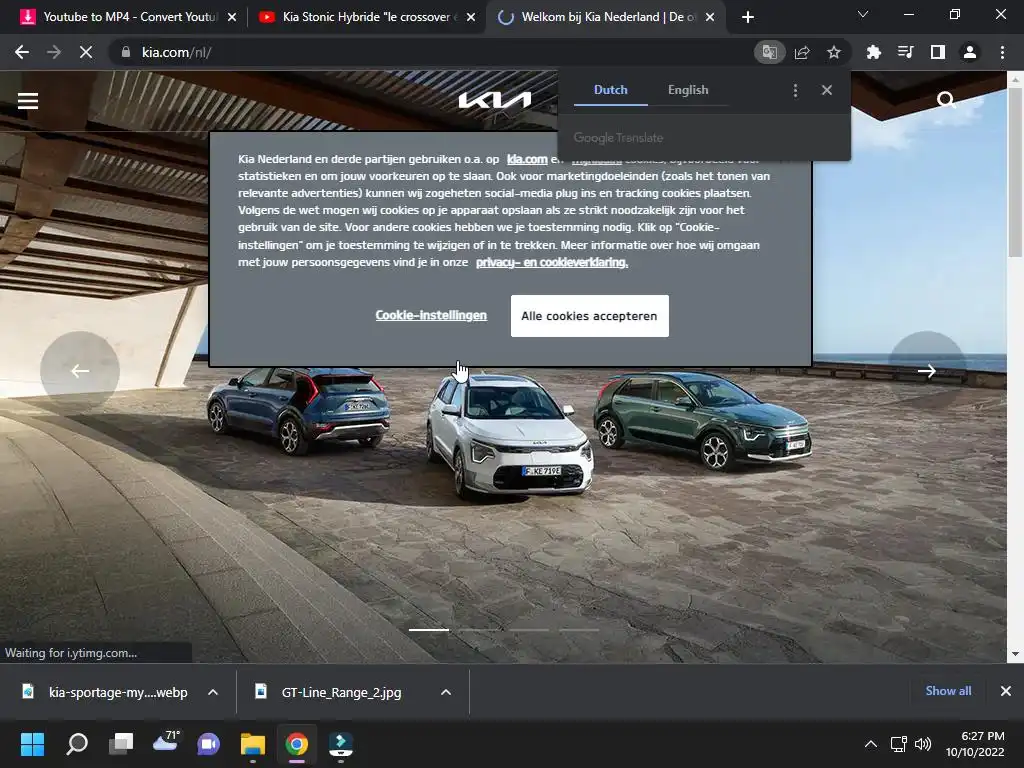This screenshot has height=768, width=1024.
Task: Open the tab search chevron
Action: pyautogui.click(x=863, y=14)
